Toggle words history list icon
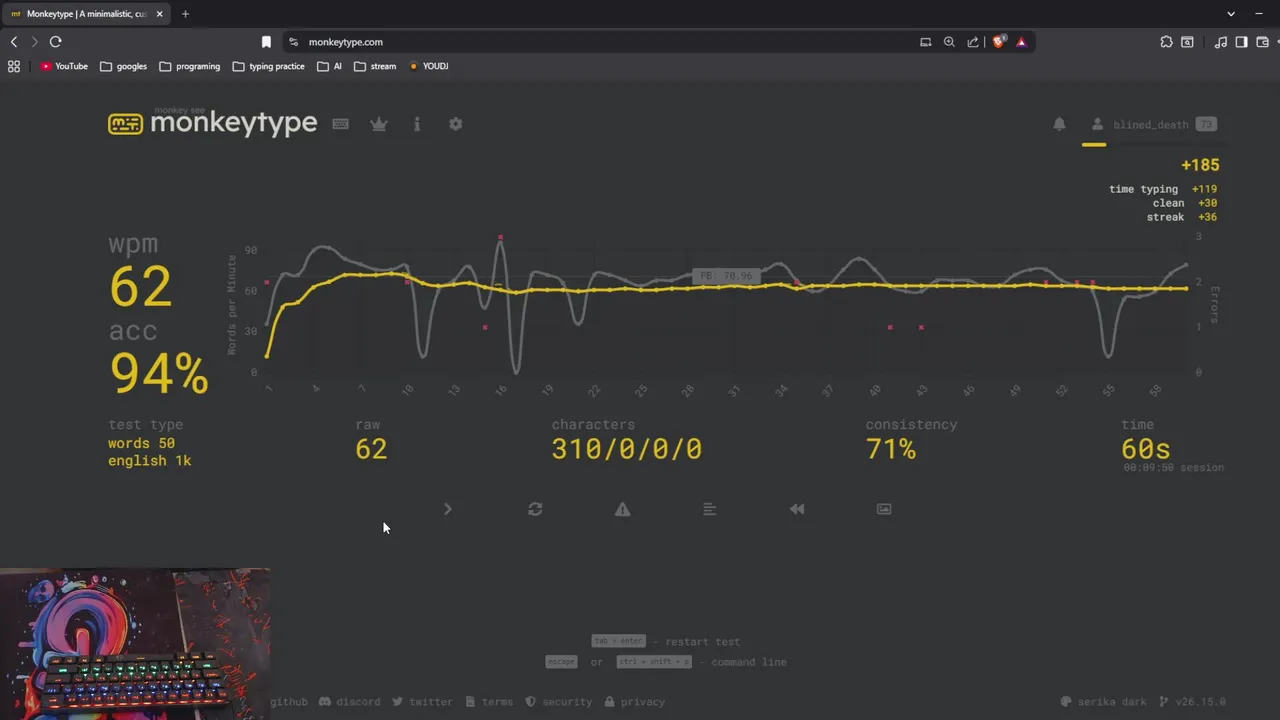The image size is (1280, 720). [709, 509]
